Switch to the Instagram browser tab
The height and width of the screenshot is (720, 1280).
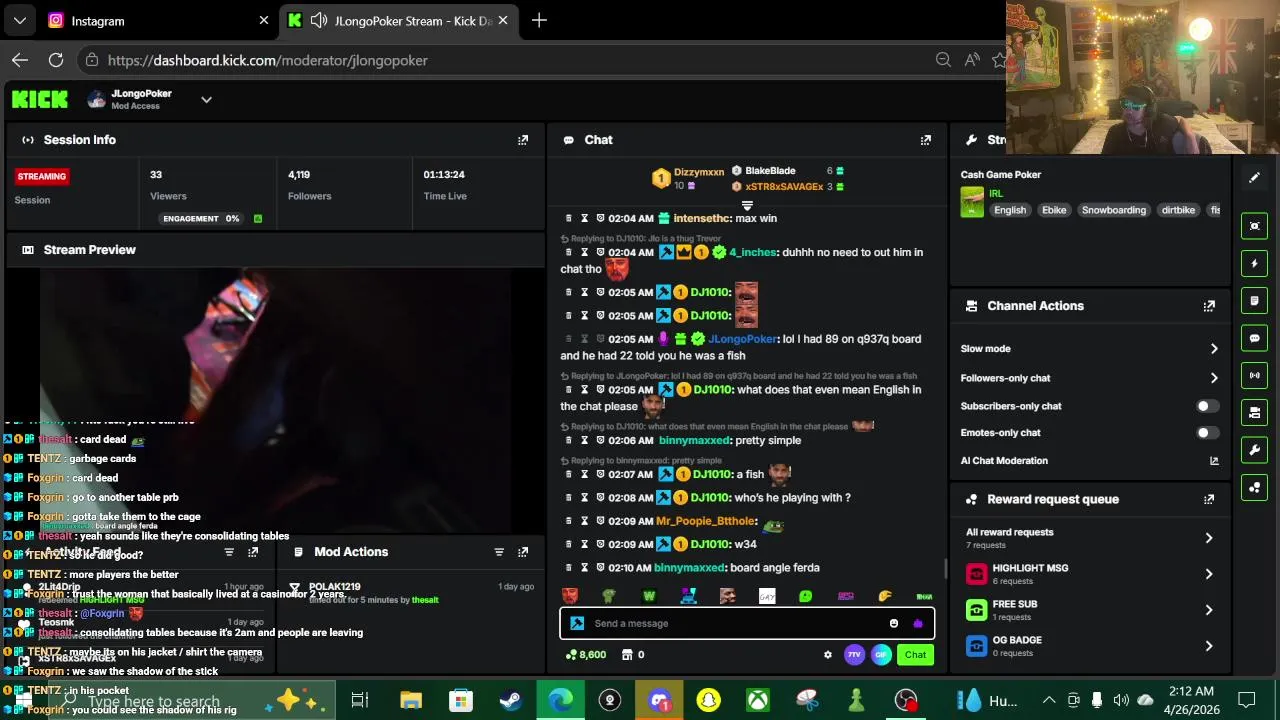click(158, 20)
